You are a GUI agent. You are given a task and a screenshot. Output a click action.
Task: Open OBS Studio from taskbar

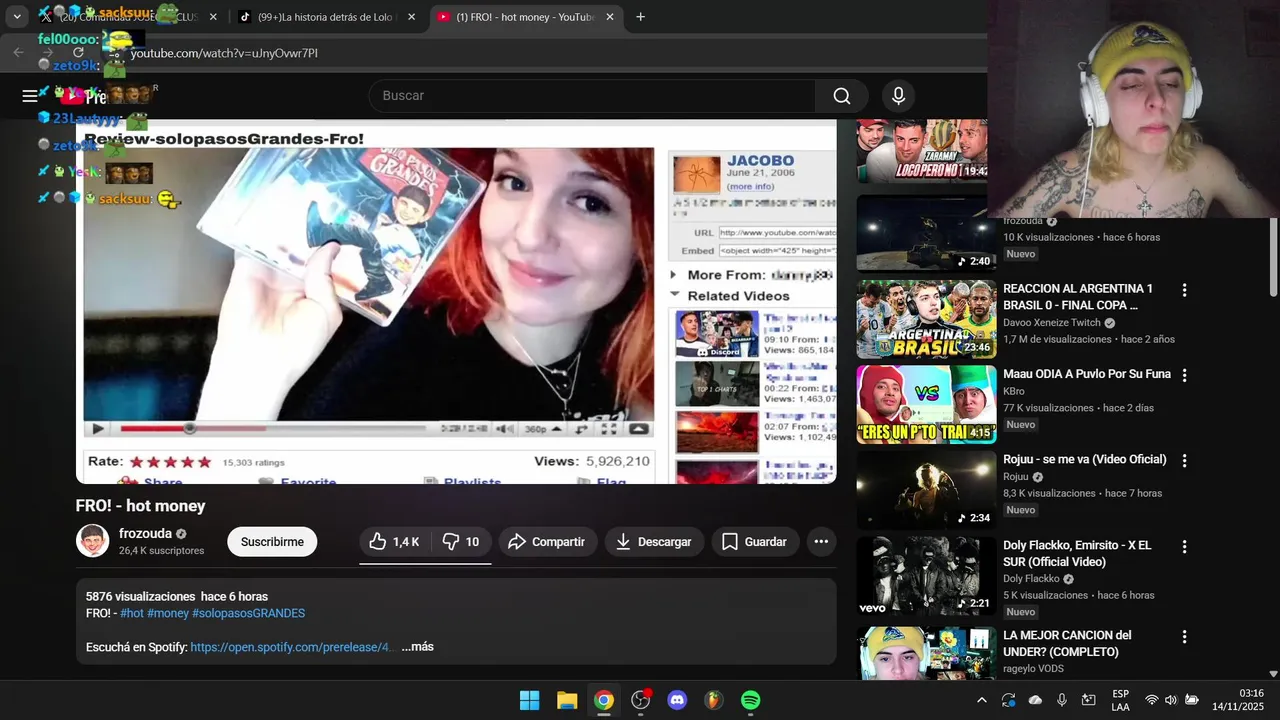(641, 700)
